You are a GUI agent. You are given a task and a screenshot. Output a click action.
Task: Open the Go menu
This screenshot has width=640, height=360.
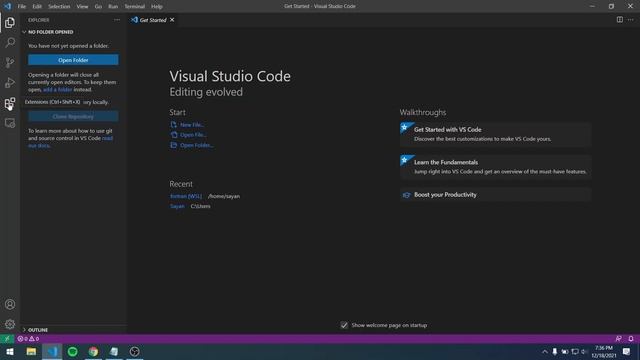(x=98, y=7)
